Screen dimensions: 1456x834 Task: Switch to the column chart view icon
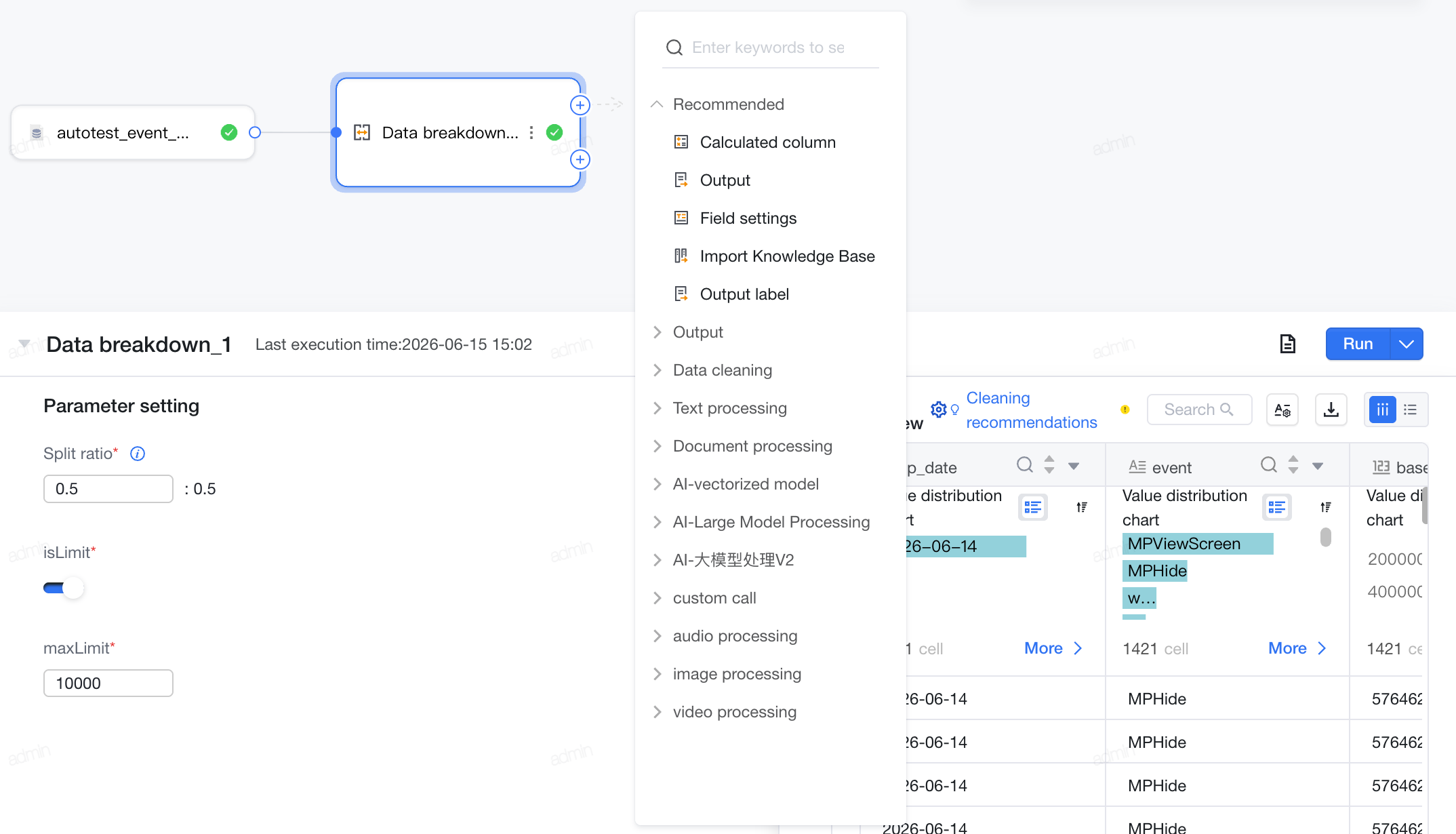coord(1382,410)
